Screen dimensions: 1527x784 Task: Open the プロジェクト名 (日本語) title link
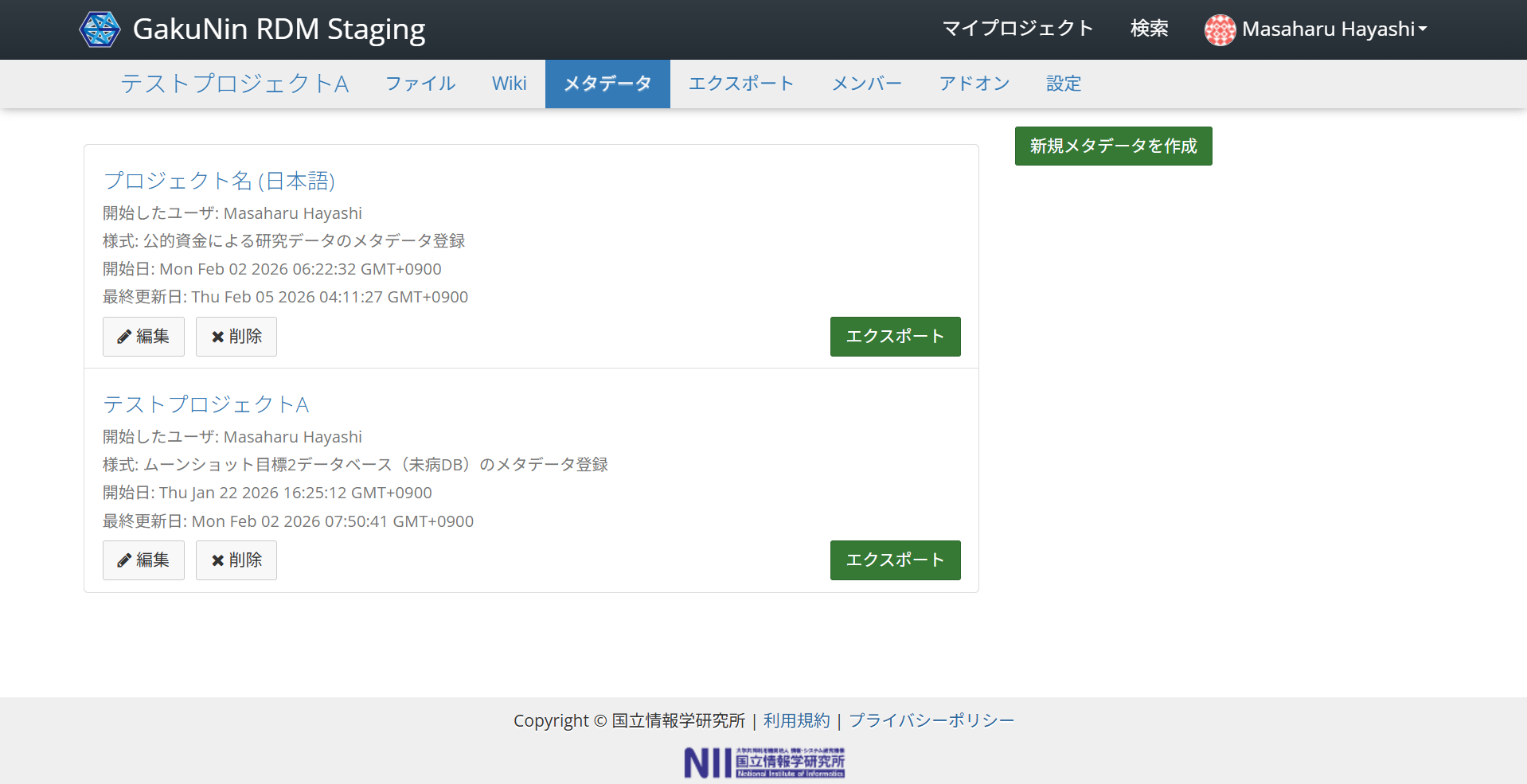pos(219,181)
